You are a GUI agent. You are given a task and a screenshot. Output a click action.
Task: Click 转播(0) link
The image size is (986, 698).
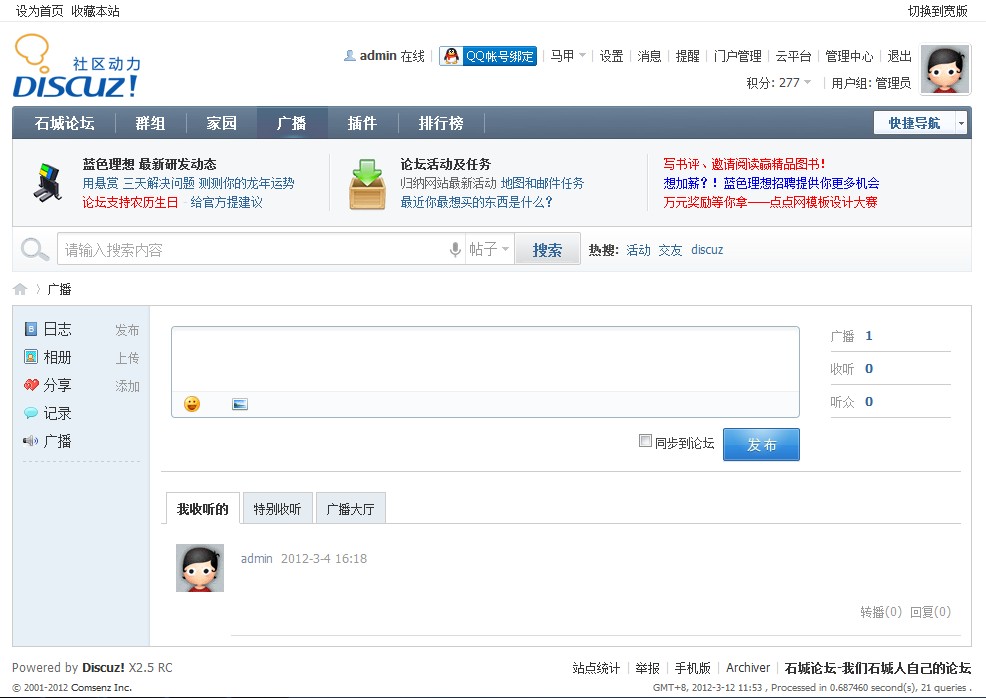(881, 612)
